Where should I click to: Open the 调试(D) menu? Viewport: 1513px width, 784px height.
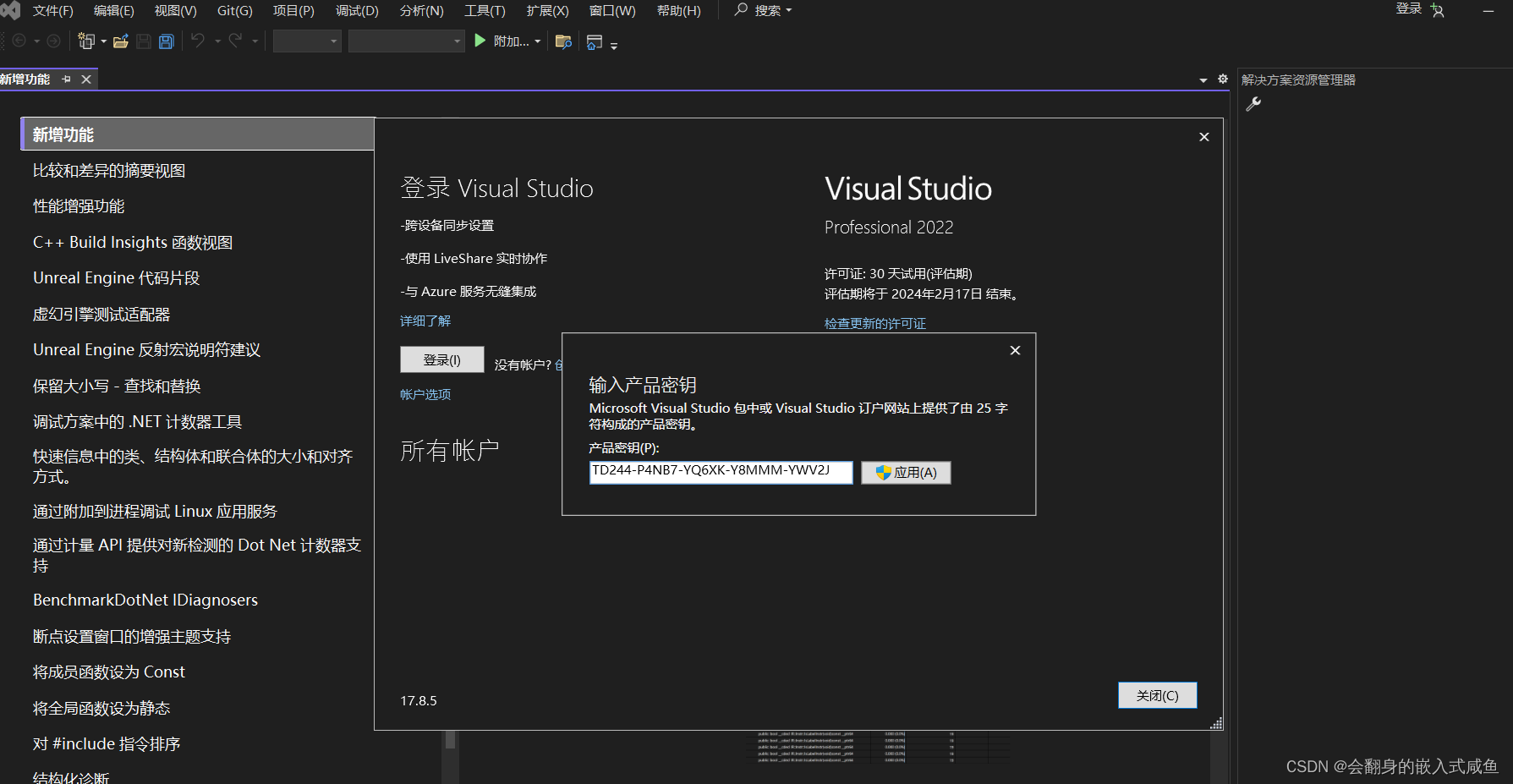(x=357, y=10)
